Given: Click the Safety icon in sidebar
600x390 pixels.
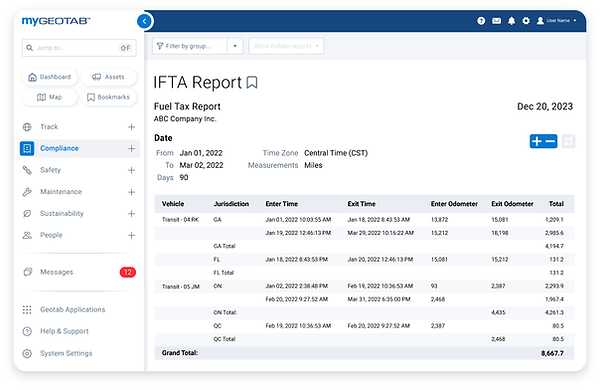Looking at the screenshot, I should (x=27, y=170).
